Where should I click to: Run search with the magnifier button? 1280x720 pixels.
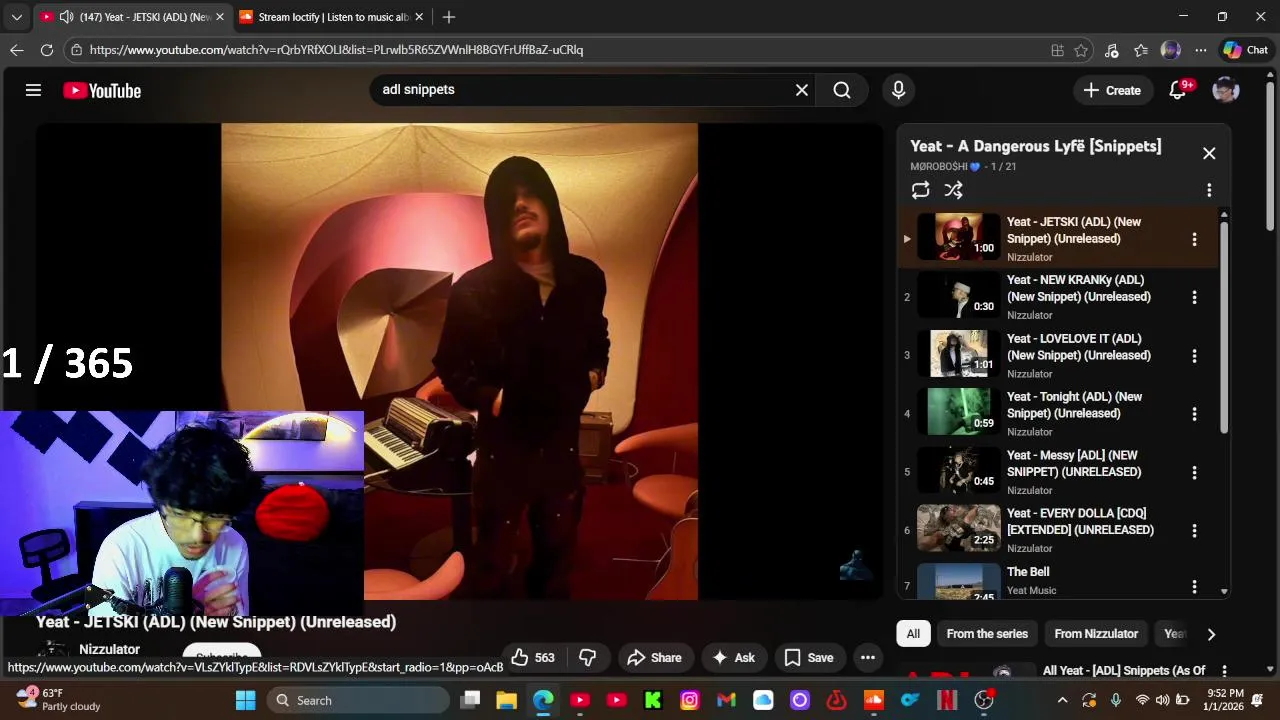(842, 90)
